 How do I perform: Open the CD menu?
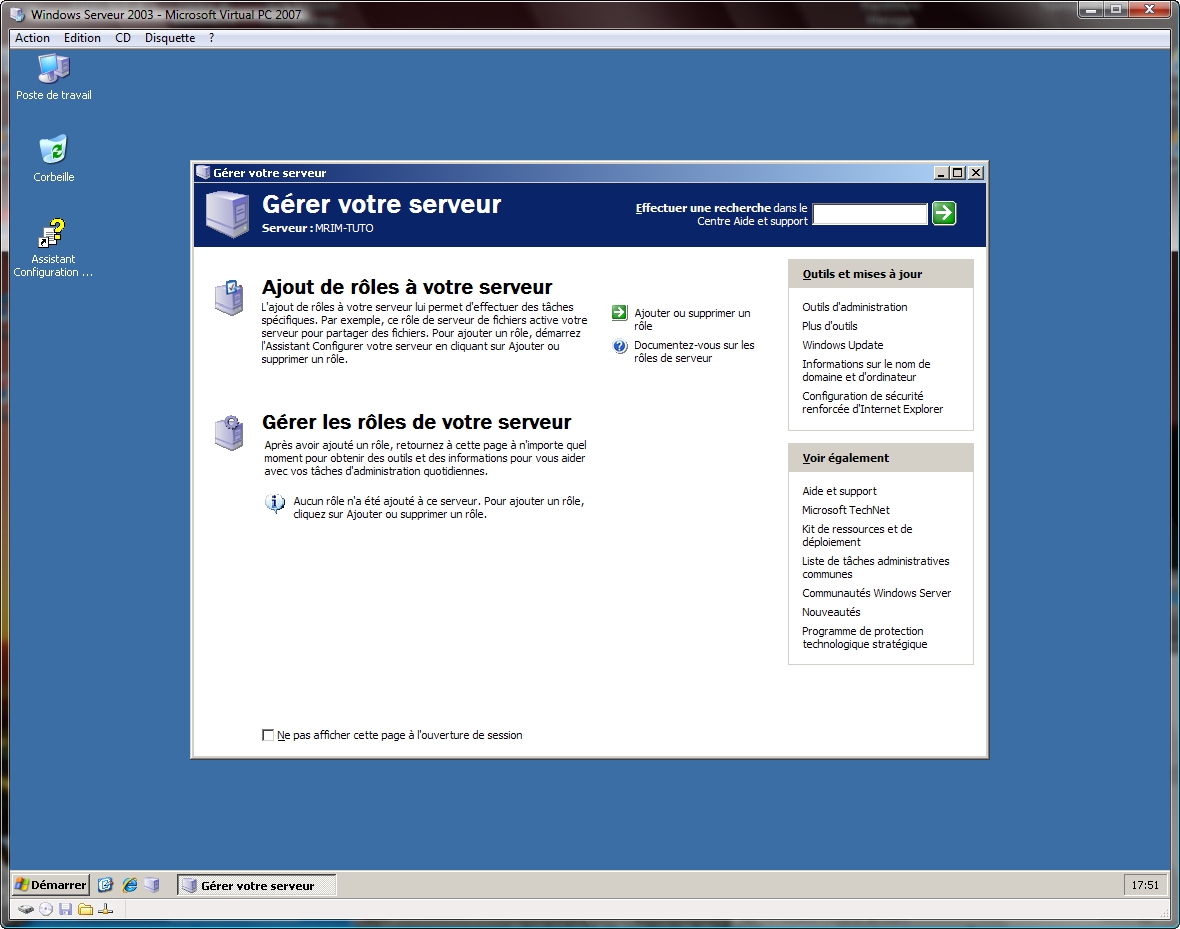(123, 38)
